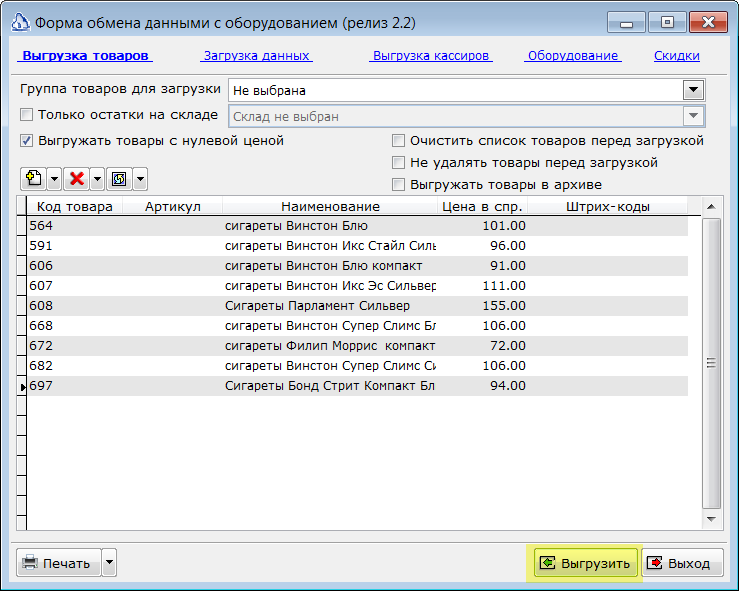Image resolution: width=739 pixels, height=591 pixels.
Task: Click the application icon in title bar
Action: tap(20, 22)
